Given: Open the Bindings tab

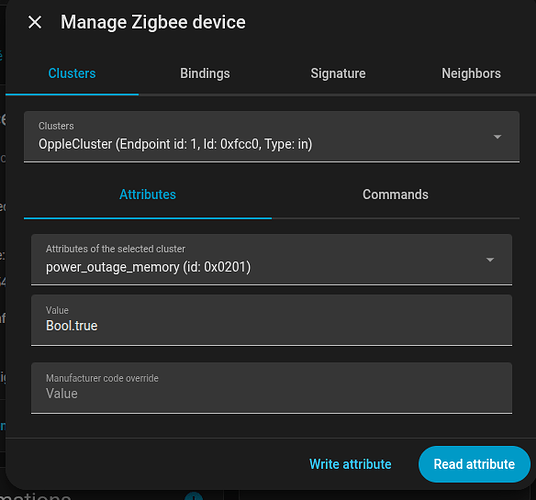Looking at the screenshot, I should (205, 73).
